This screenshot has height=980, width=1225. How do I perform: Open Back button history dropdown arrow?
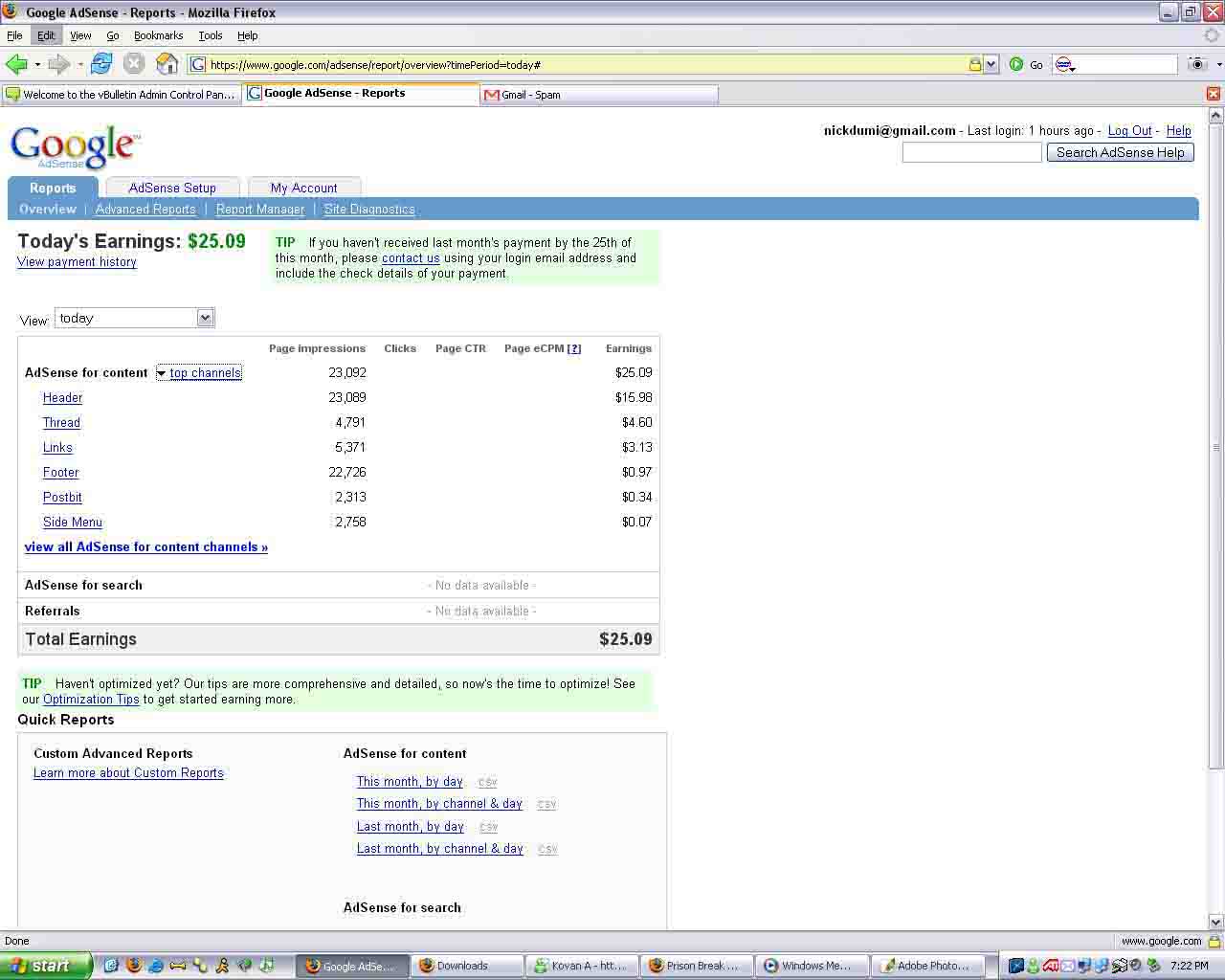tap(37, 64)
